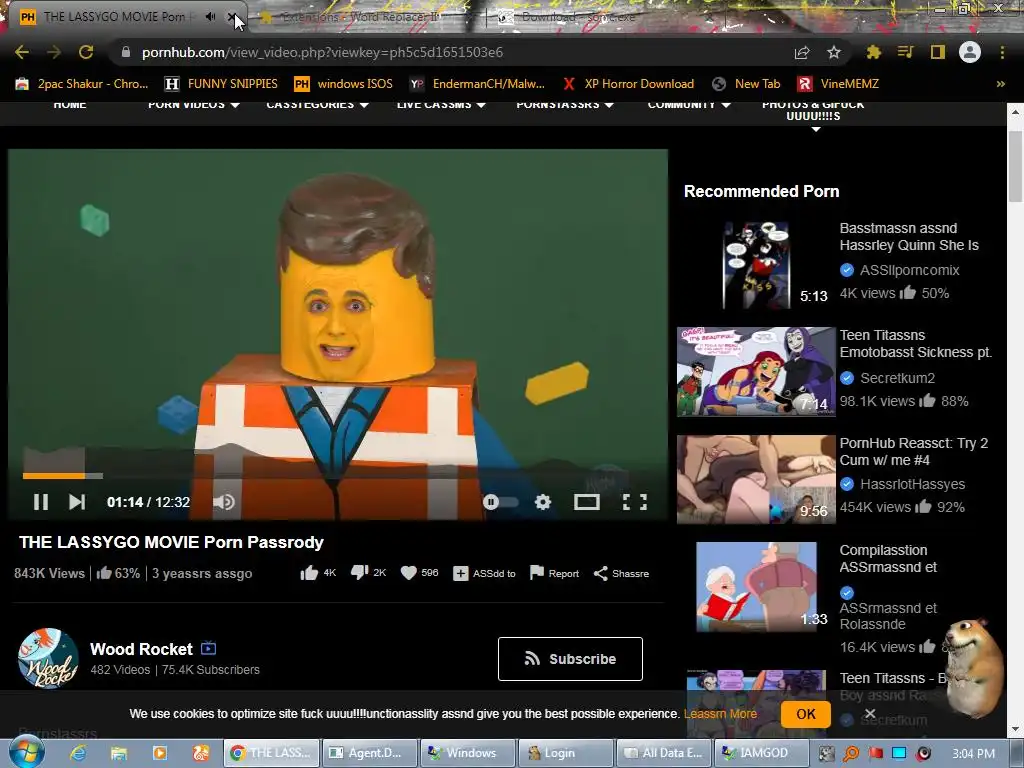Open the EndermanCH/Malw... bookmark
The image size is (1024, 768).
pyautogui.click(x=477, y=84)
